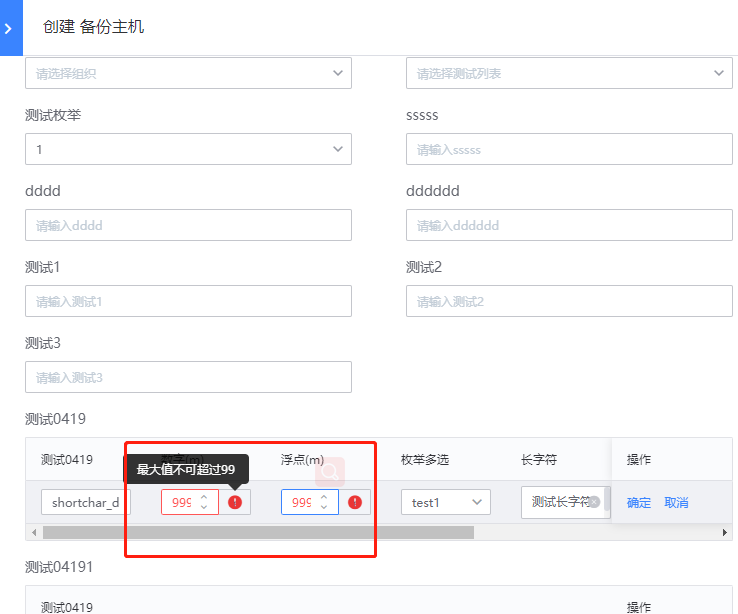Image resolution: width=738 pixels, height=614 pixels.
Task: Increase the 浮点(m) value with up arrow
Action: click(324, 497)
